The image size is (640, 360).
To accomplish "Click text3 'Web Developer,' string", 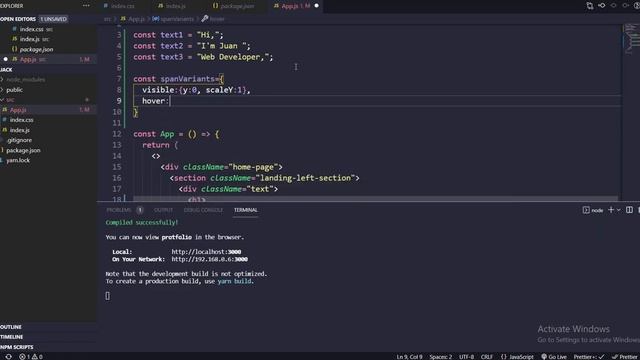I will coord(233,57).
